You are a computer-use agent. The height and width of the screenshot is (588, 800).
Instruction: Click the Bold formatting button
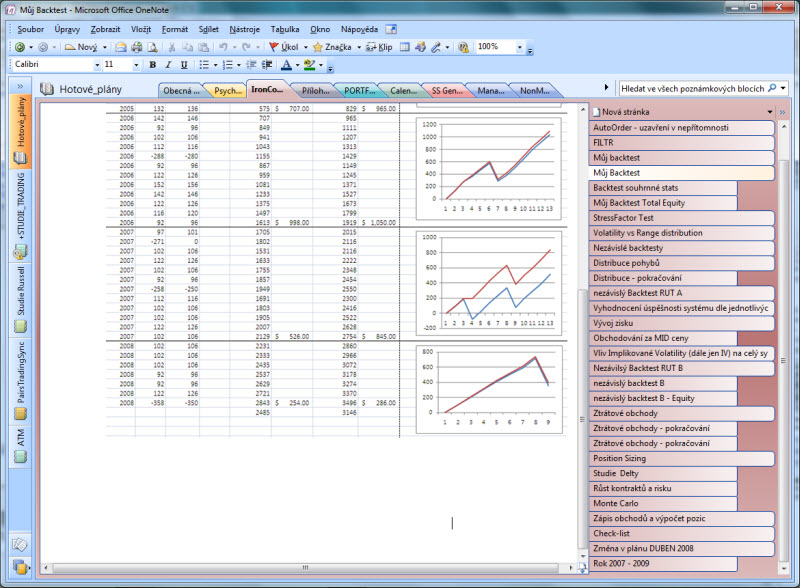coord(153,65)
